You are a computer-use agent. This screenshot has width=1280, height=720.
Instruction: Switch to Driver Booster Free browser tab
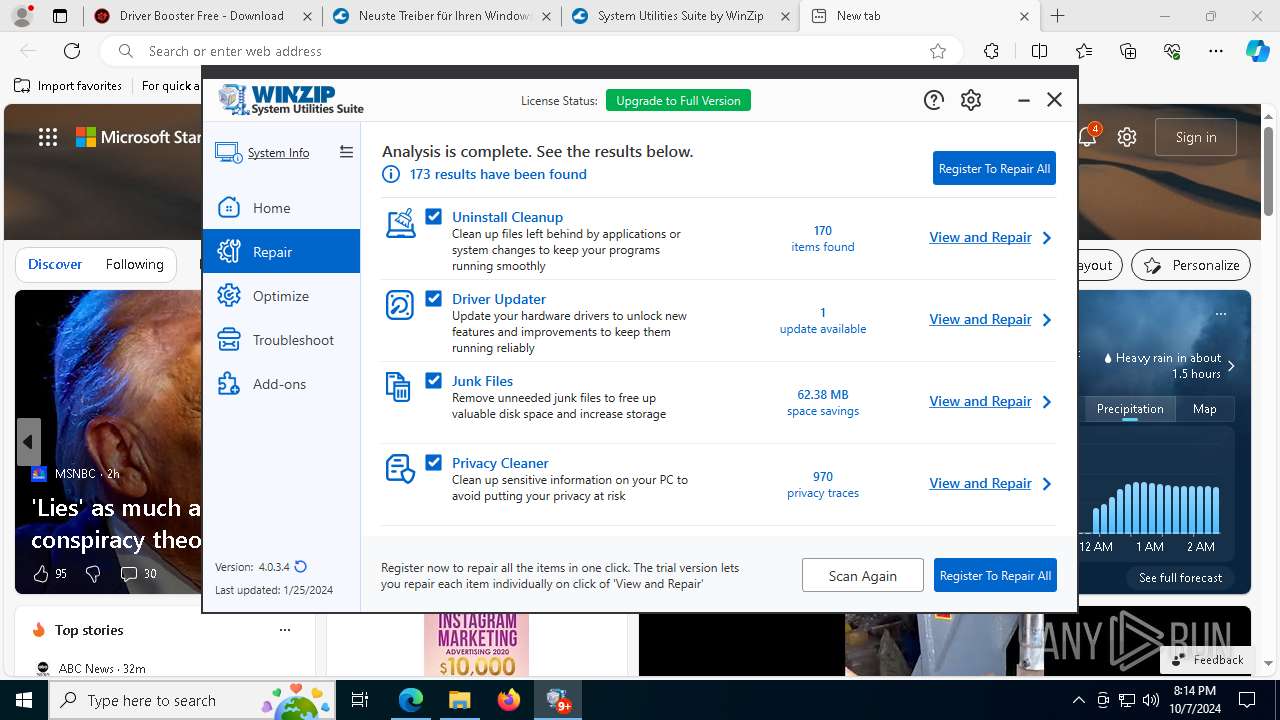click(202, 16)
